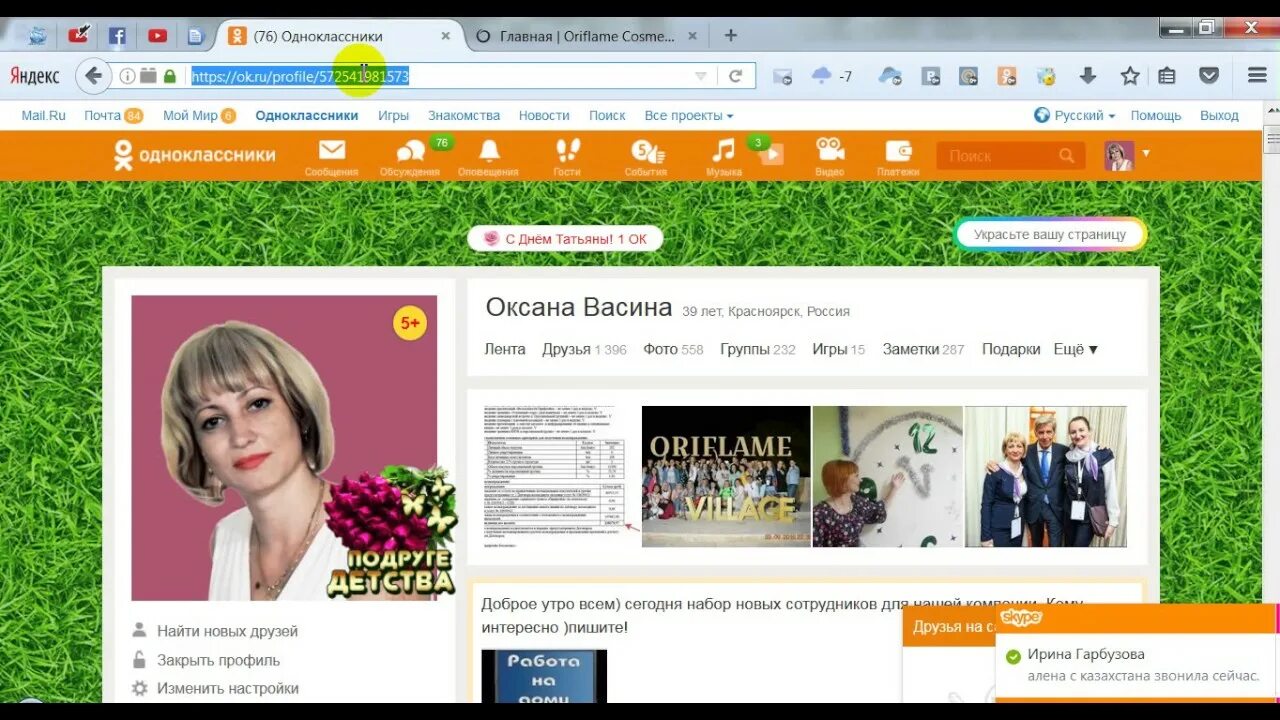
Task: Open the События events icon
Action: click(646, 151)
